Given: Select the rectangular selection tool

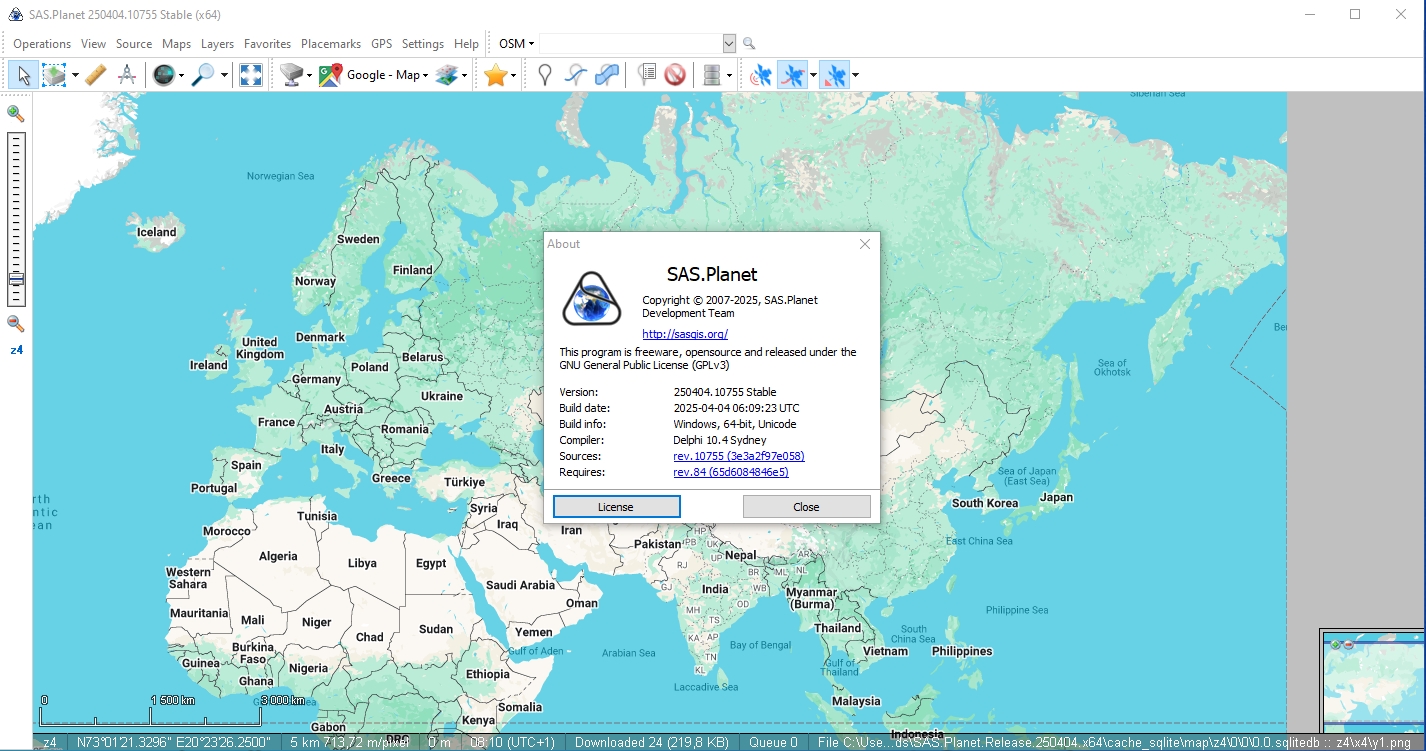Looking at the screenshot, I should point(54,74).
